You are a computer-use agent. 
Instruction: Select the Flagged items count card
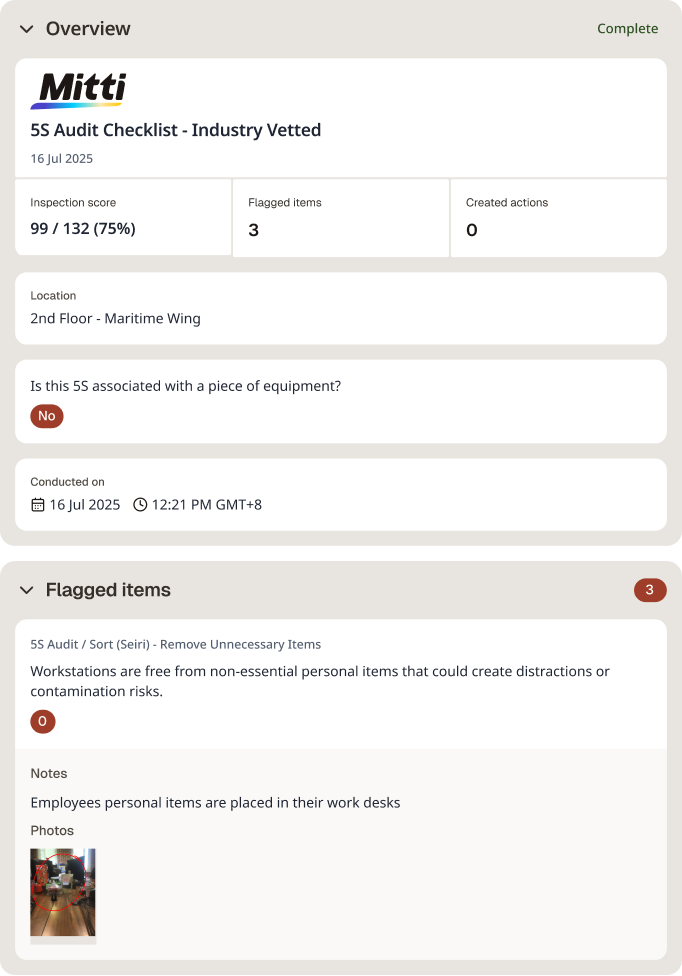point(341,218)
